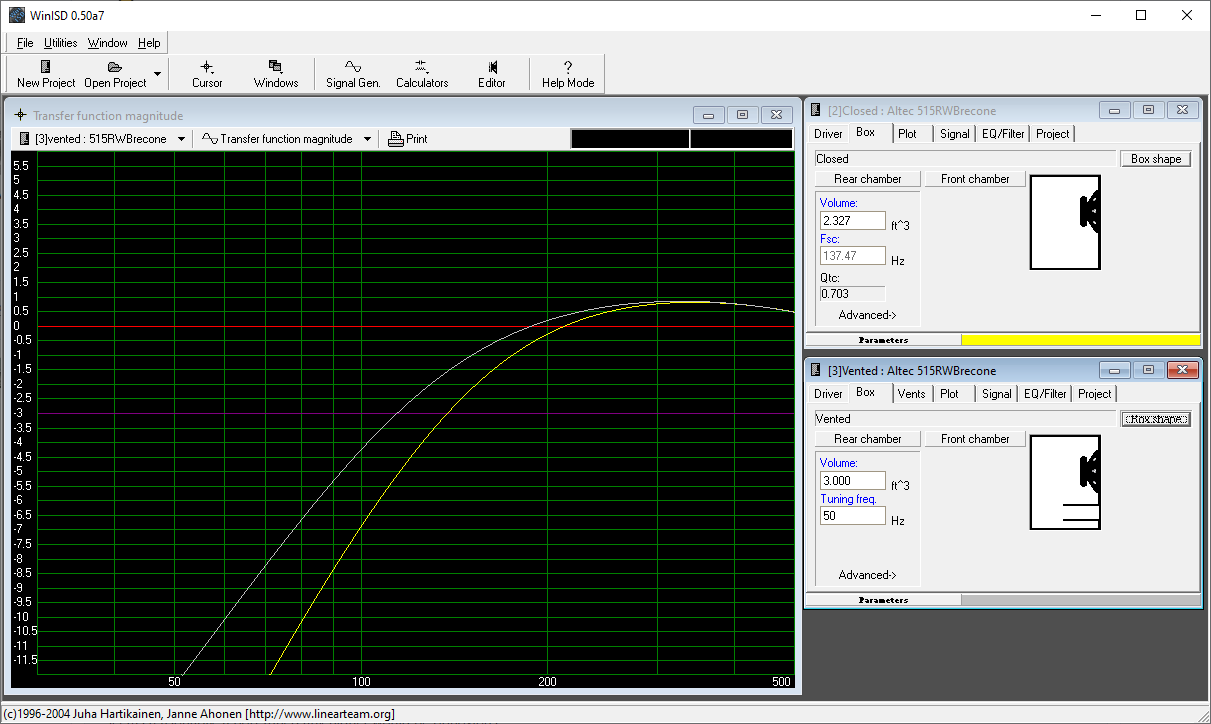Click Rear chamber button in Closed window
Image resolution: width=1211 pixels, height=724 pixels.
[868, 179]
